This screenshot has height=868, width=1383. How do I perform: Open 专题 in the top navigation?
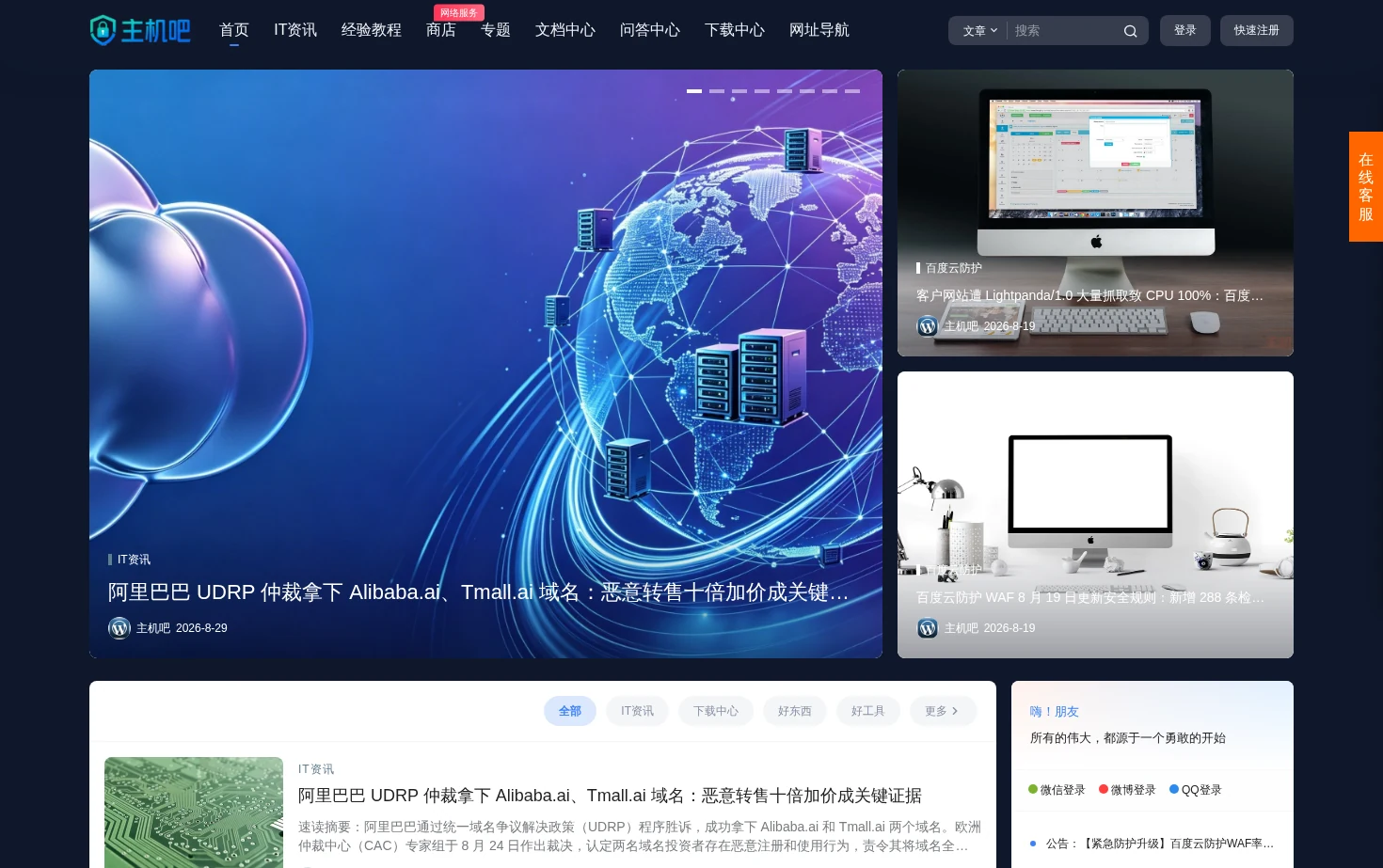coord(496,30)
